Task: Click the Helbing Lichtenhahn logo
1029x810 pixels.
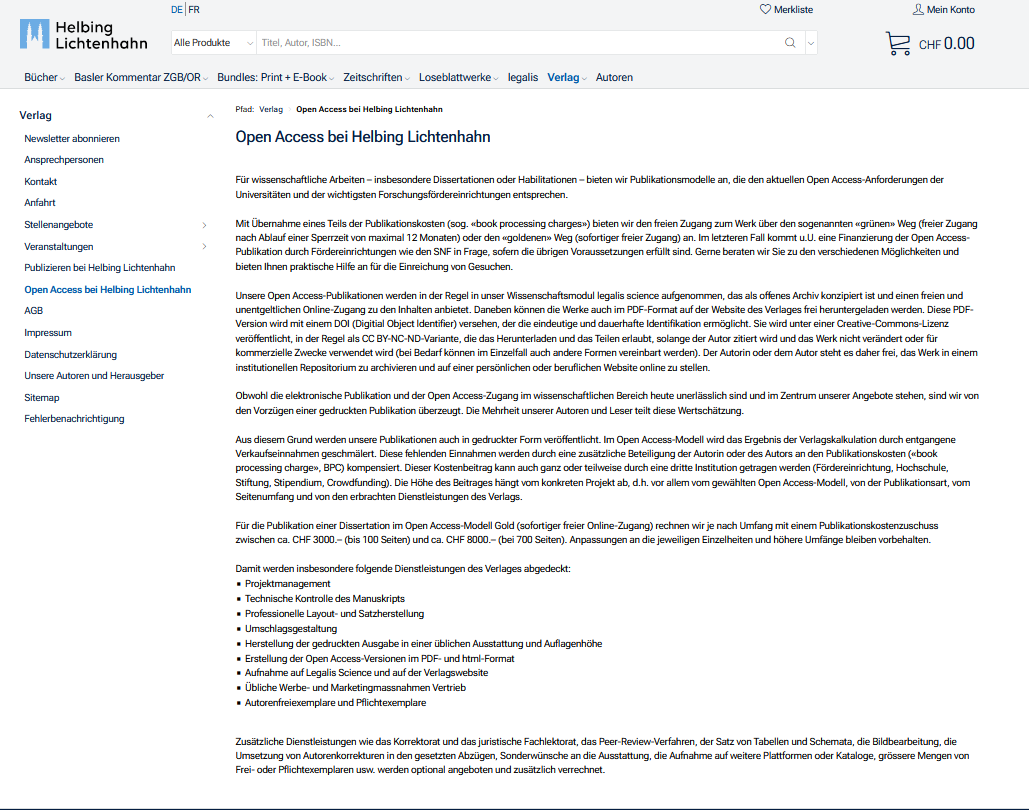Action: click(x=84, y=35)
